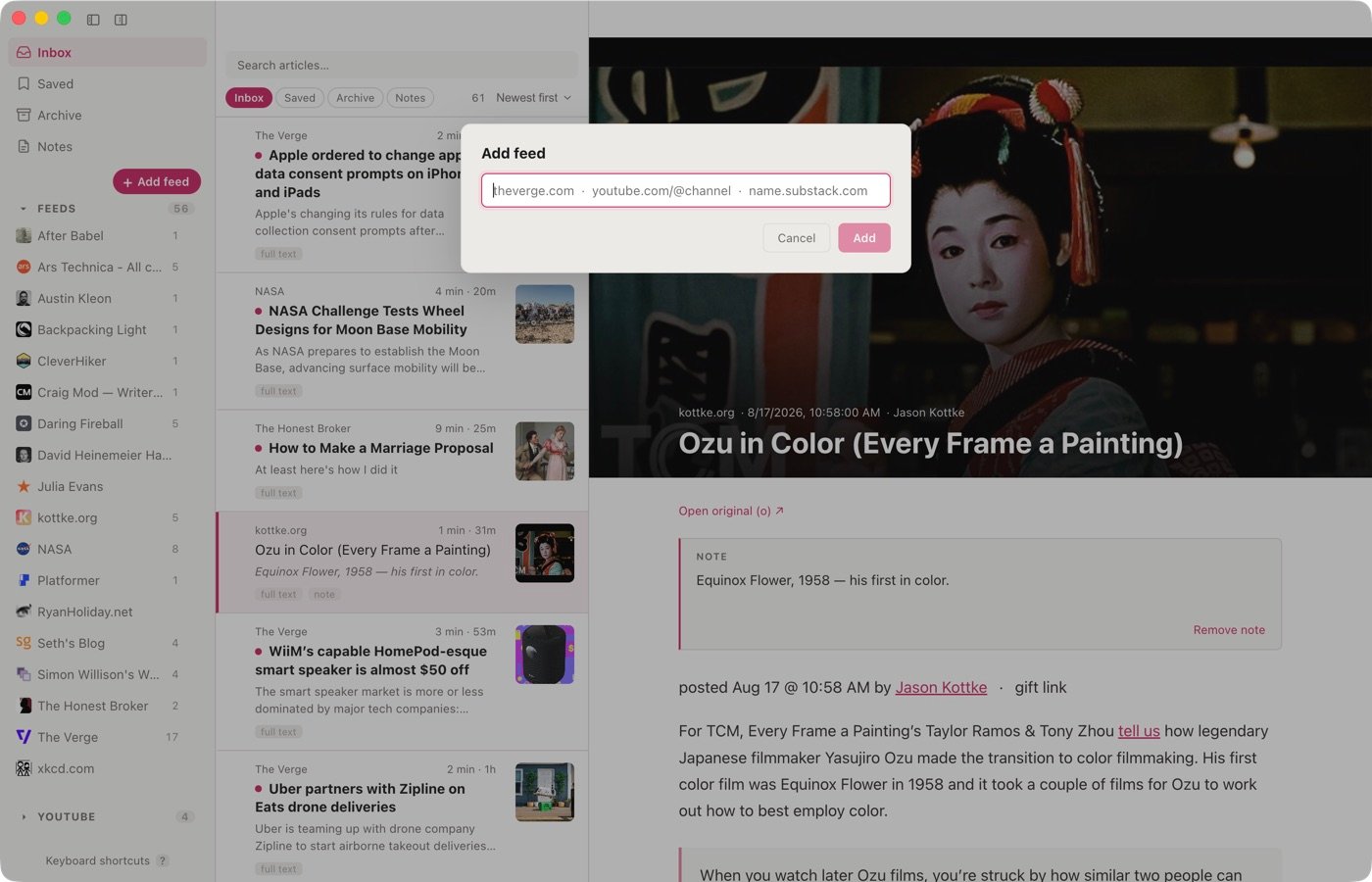Select Platformer feed icon
The image size is (1372, 882).
[x=24, y=581]
